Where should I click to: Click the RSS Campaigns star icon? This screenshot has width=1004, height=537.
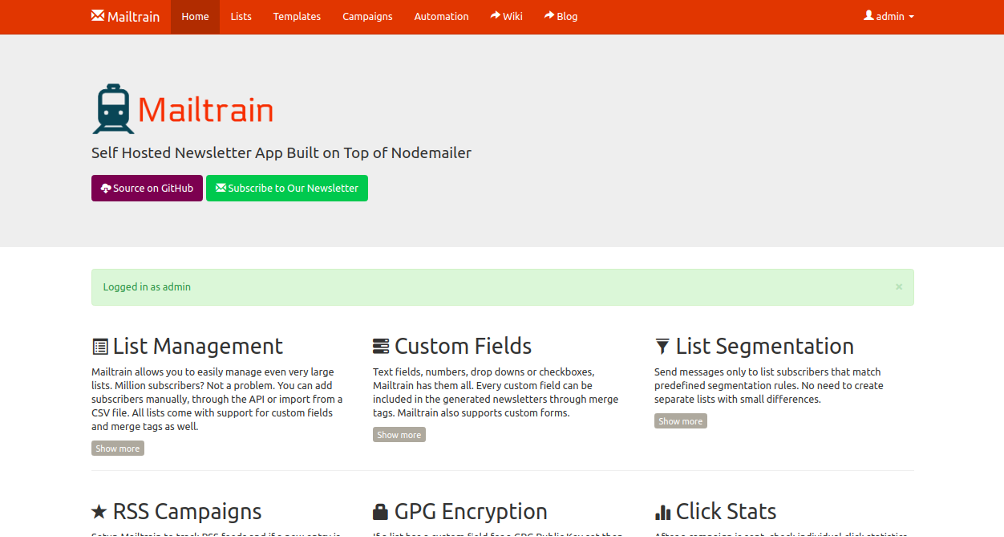pos(99,512)
